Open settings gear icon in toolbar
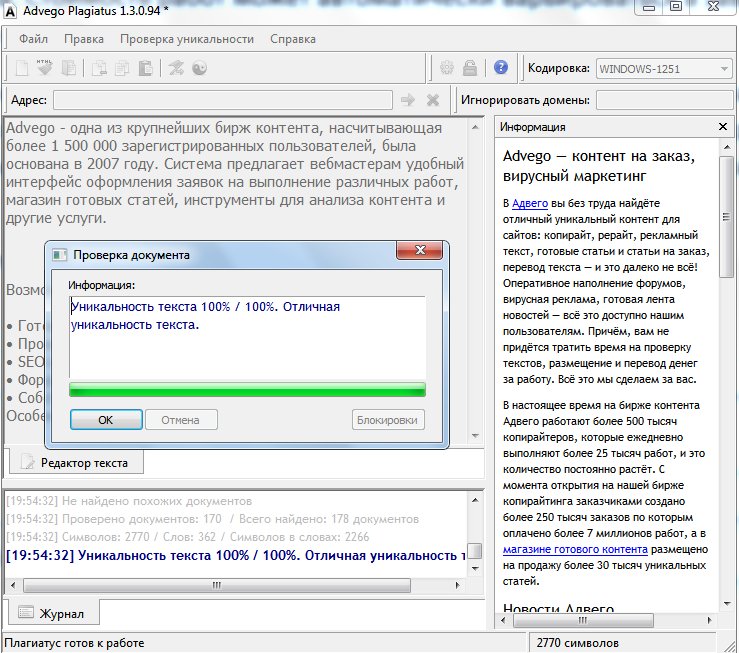739x653 pixels. click(x=447, y=68)
